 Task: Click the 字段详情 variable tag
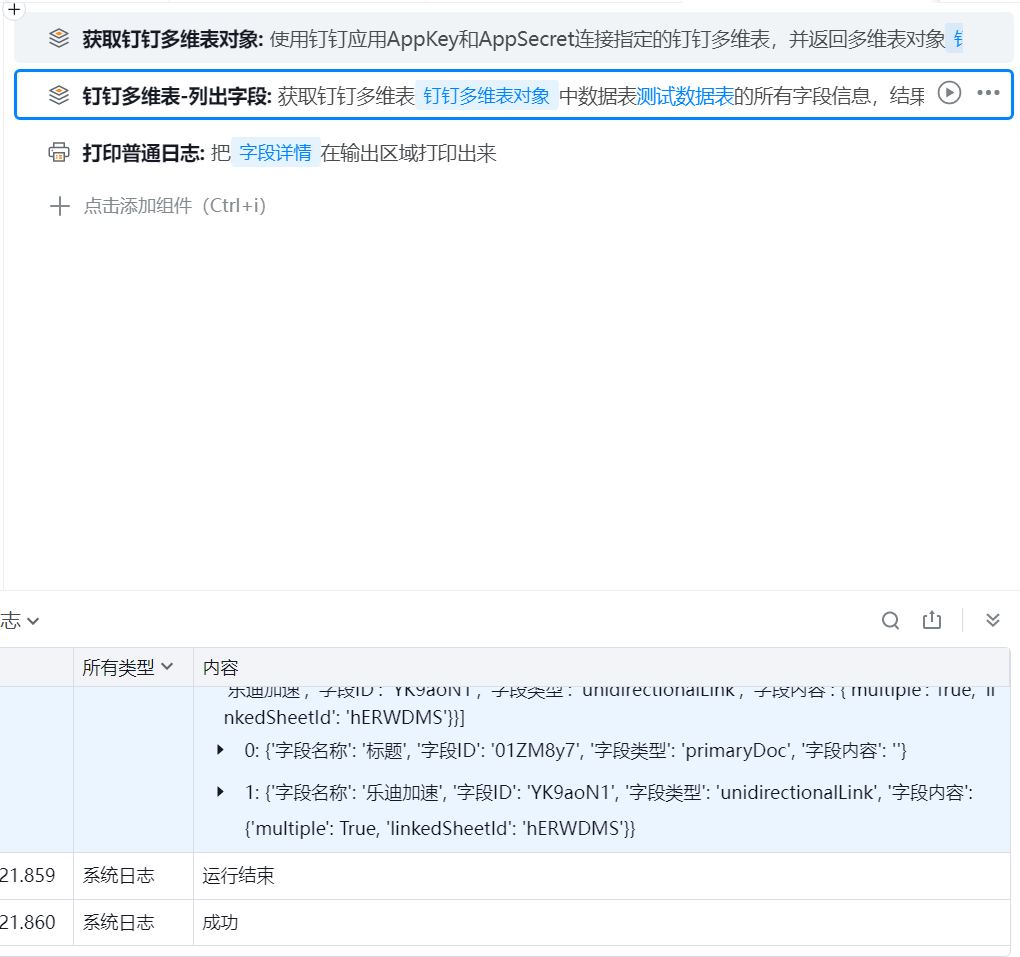275,153
